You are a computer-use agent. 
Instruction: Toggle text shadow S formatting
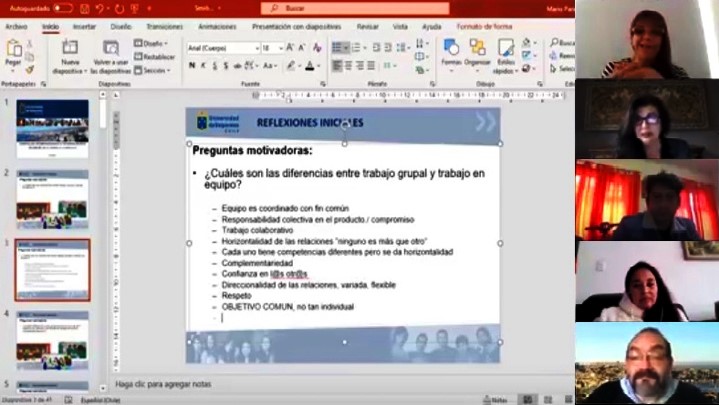(226, 66)
